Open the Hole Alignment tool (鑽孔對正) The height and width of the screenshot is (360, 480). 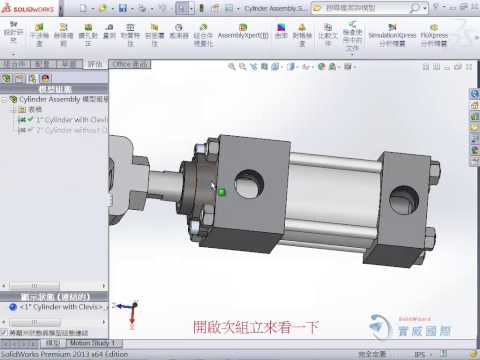[x=88, y=35]
